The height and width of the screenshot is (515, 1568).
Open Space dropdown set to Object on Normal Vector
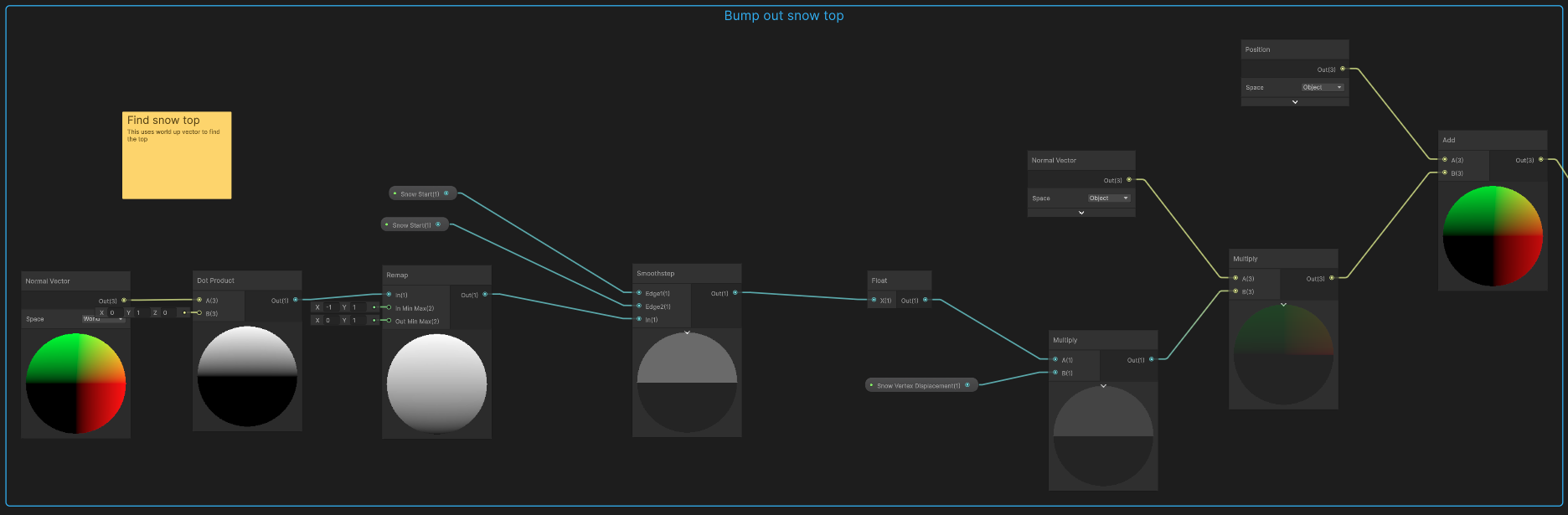click(1109, 198)
